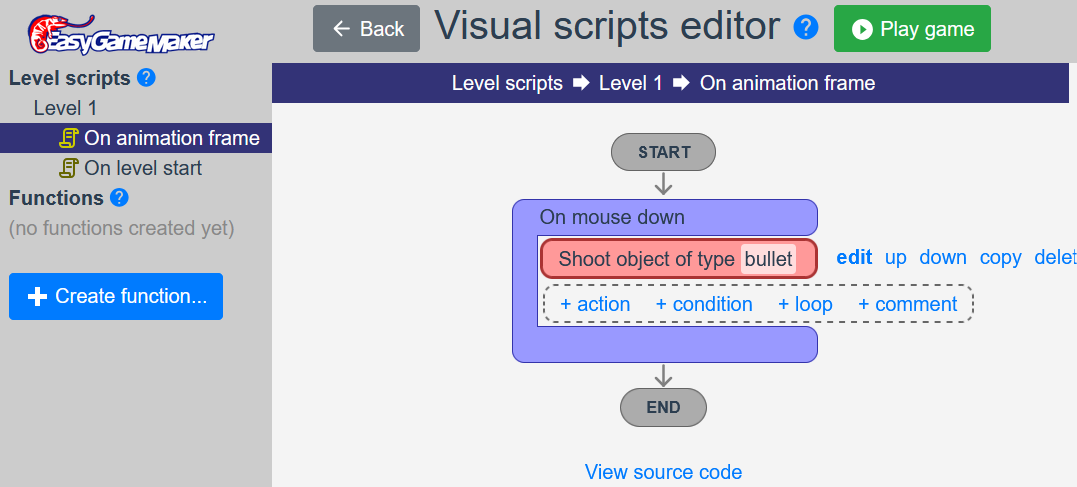1077x487 pixels.
Task: Click scroll icon of On animation frame
Action: tap(69, 138)
